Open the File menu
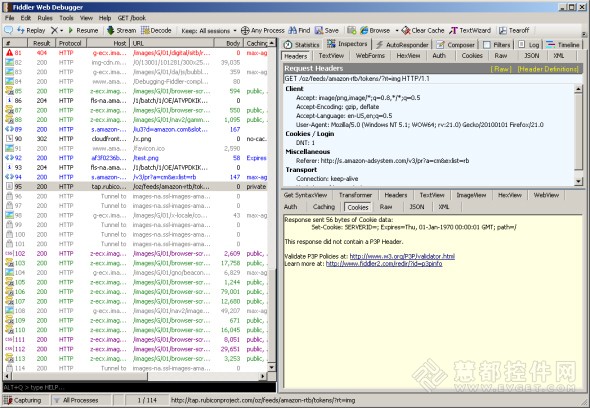 [x=9, y=18]
